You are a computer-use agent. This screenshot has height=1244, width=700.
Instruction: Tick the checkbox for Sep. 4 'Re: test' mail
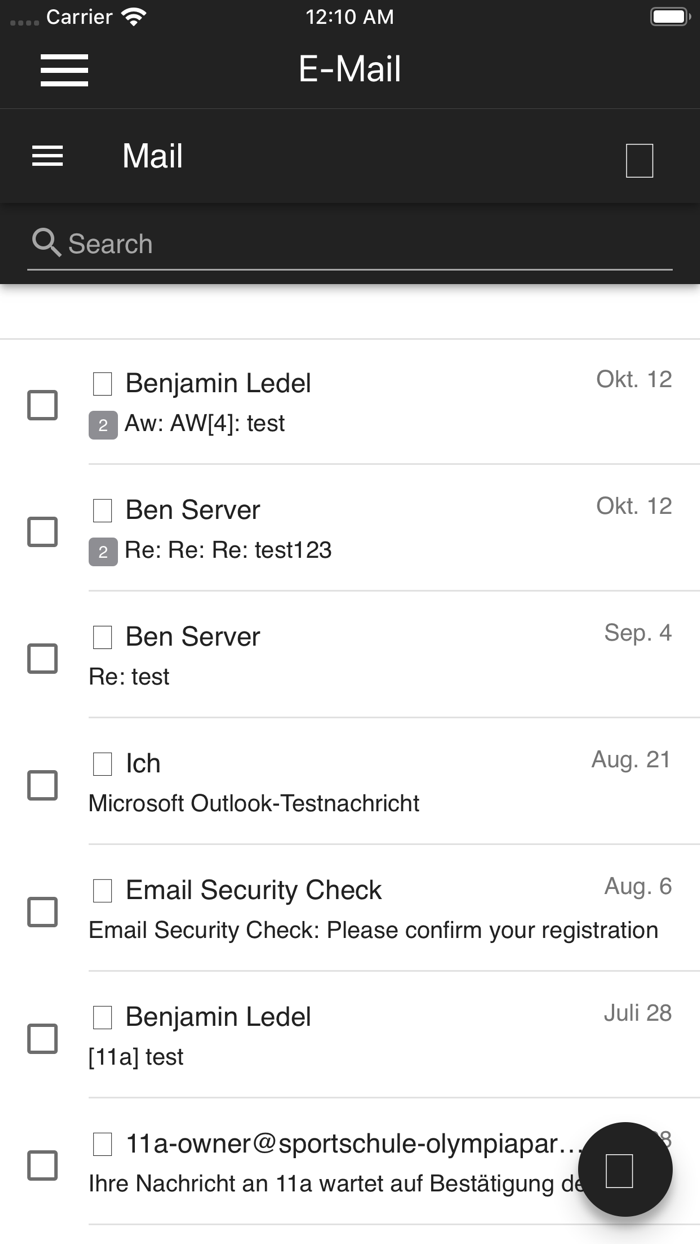42,658
